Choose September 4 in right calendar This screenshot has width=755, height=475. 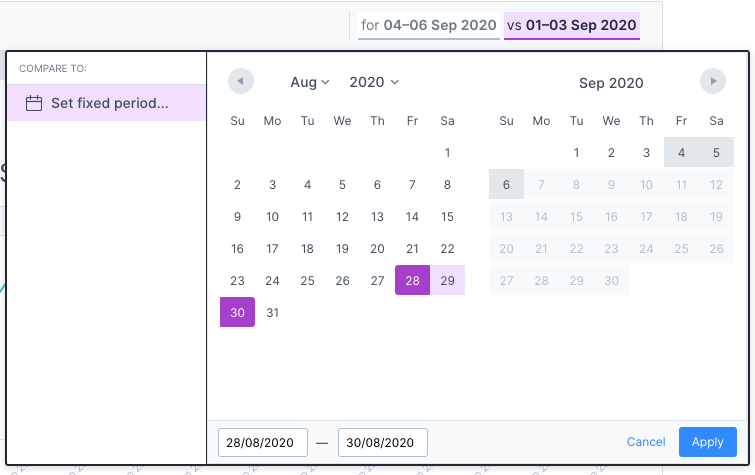click(681, 153)
